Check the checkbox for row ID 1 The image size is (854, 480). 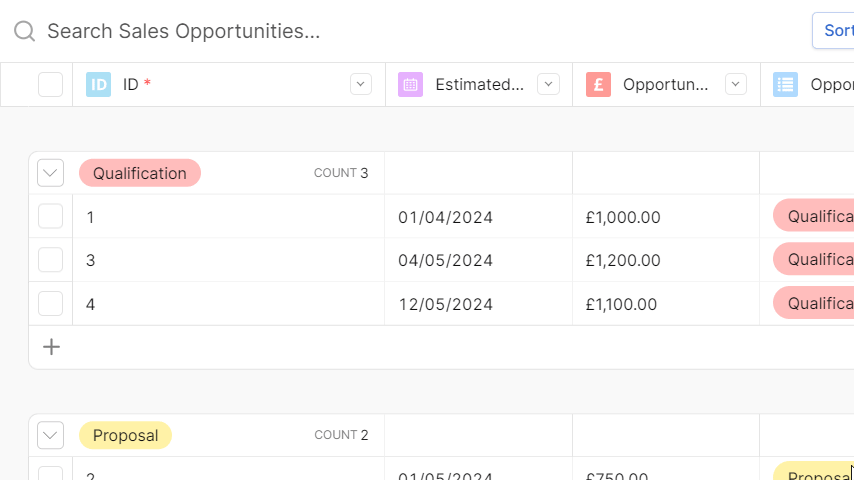click(51, 216)
